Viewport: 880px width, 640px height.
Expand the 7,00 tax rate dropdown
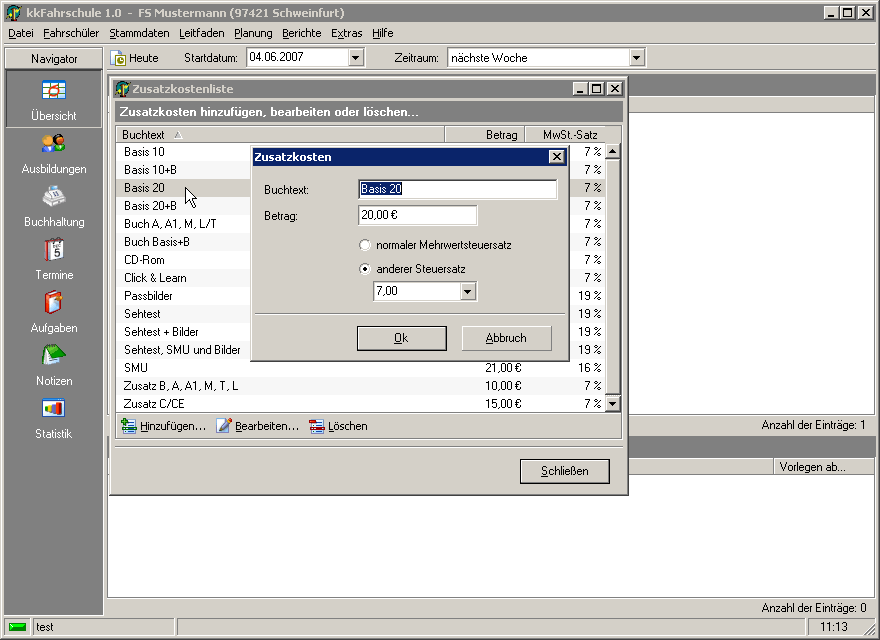(467, 292)
